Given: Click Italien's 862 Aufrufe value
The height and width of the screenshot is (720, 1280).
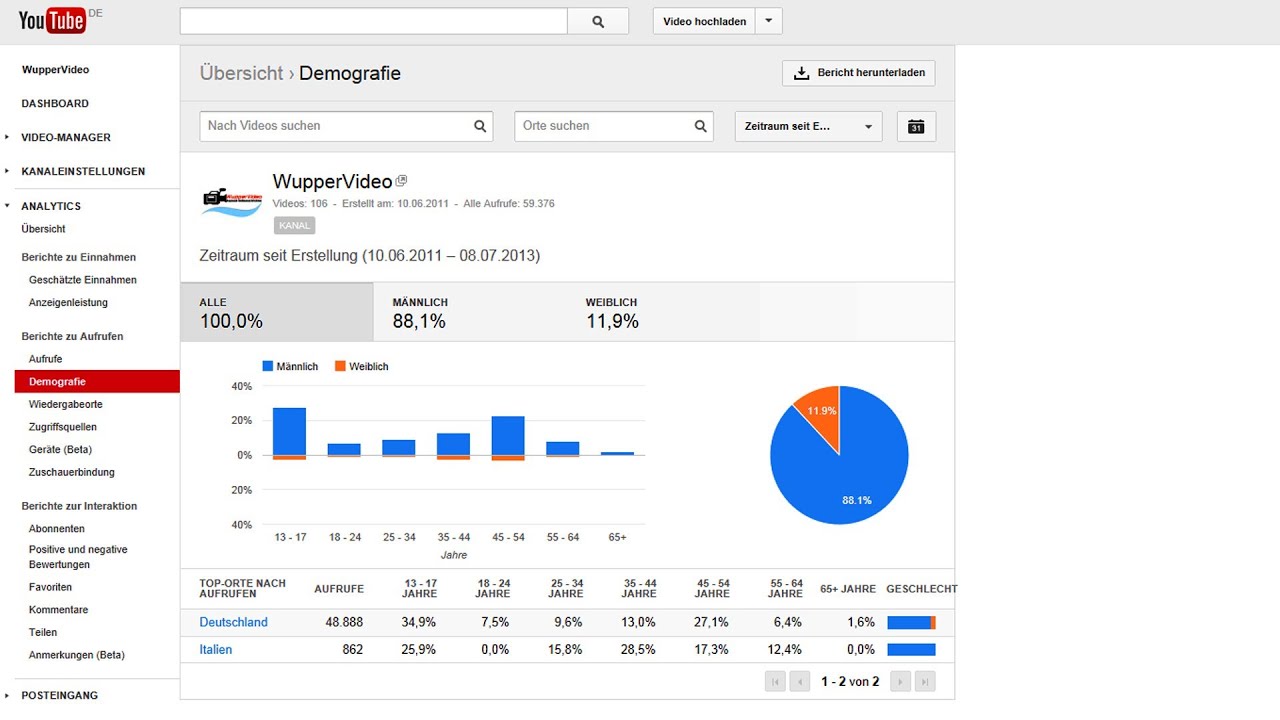Looking at the screenshot, I should [353, 650].
